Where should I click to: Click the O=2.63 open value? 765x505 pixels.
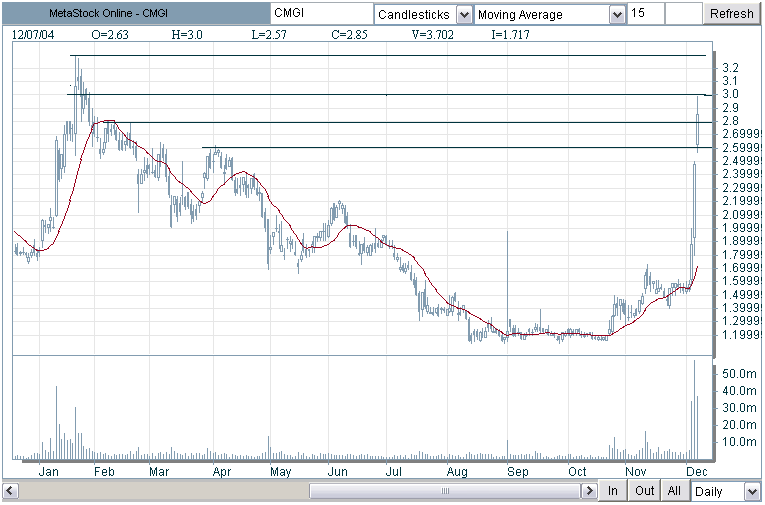pyautogui.click(x=110, y=35)
